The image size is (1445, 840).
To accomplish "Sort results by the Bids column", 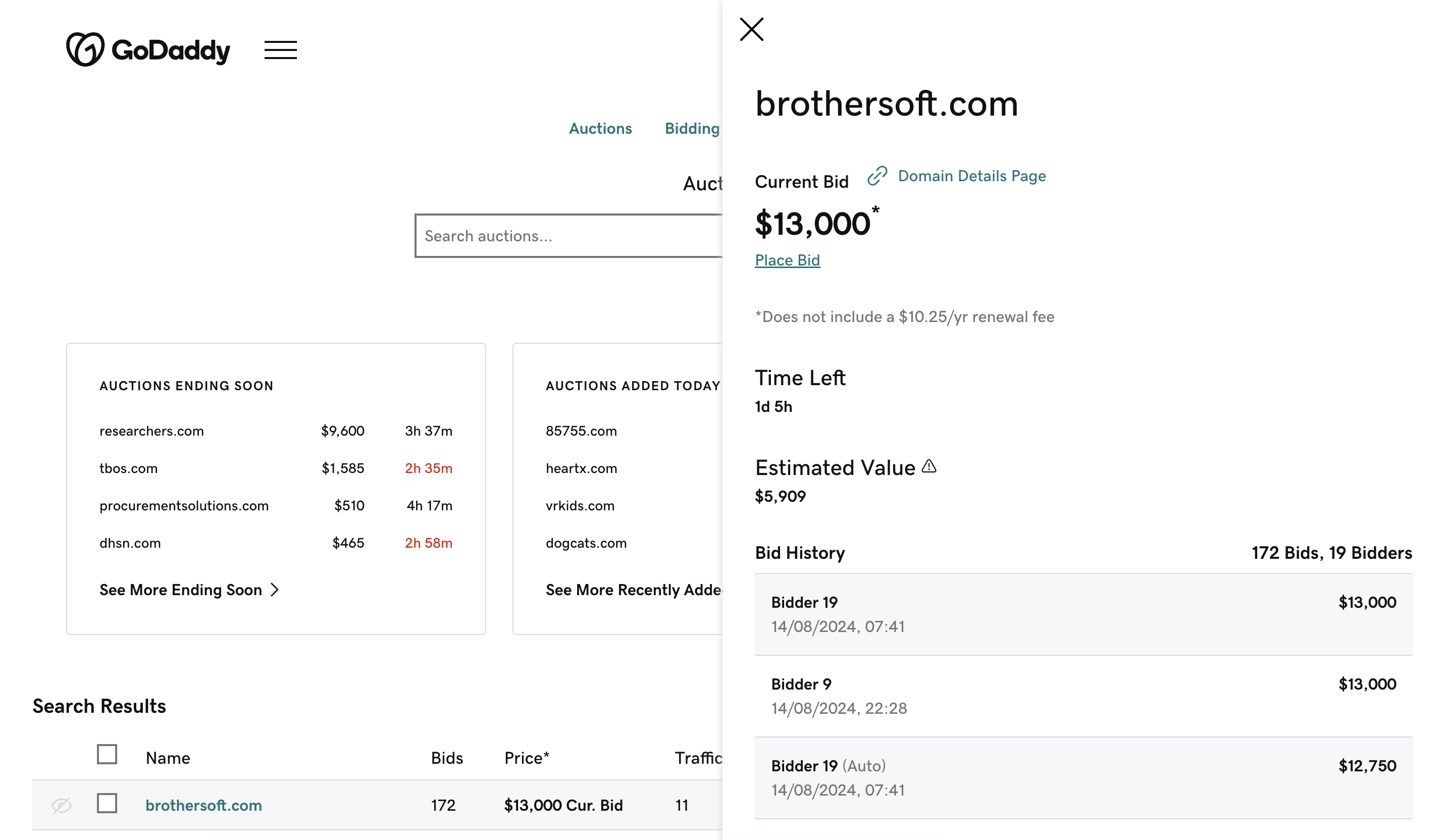I will click(447, 758).
